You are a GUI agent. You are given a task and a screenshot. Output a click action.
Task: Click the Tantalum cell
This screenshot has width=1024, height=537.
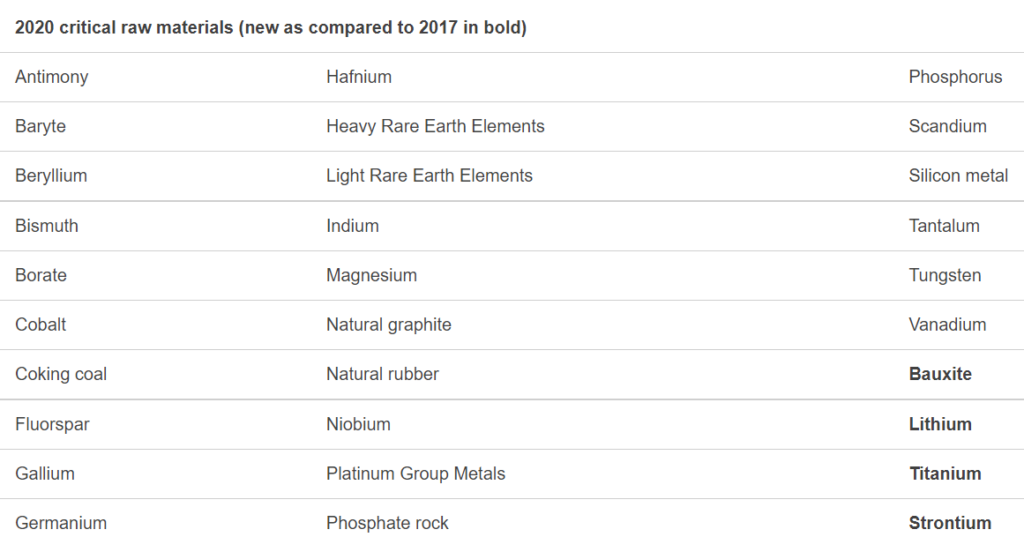[x=944, y=226]
